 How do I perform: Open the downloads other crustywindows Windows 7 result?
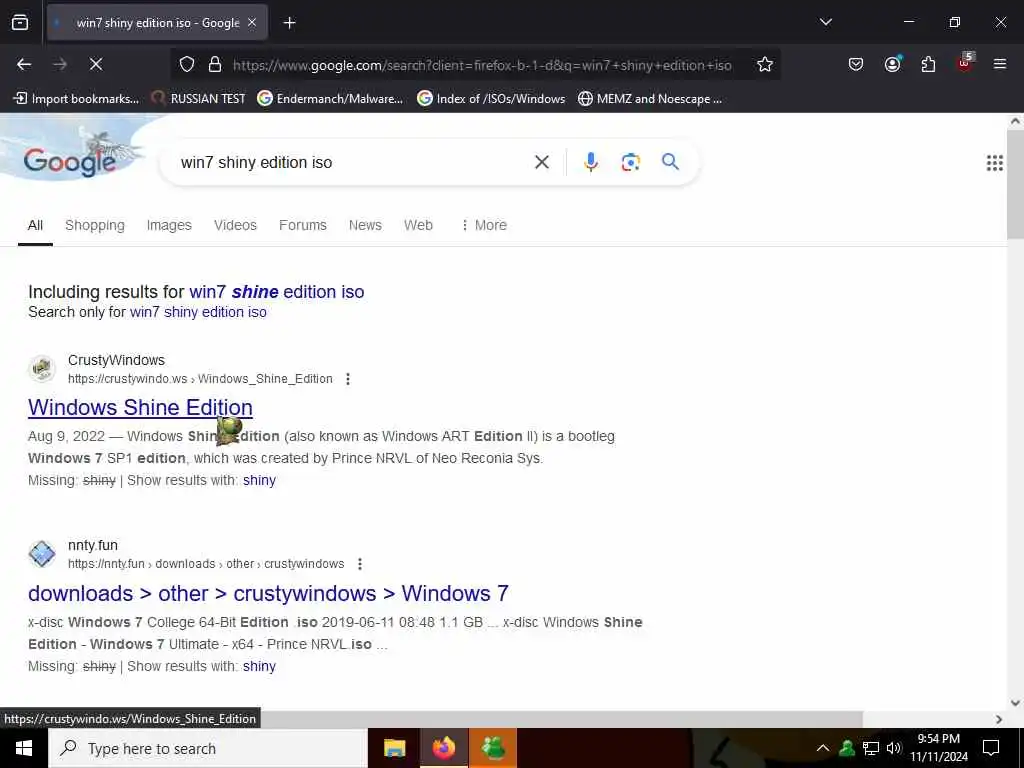coord(268,593)
